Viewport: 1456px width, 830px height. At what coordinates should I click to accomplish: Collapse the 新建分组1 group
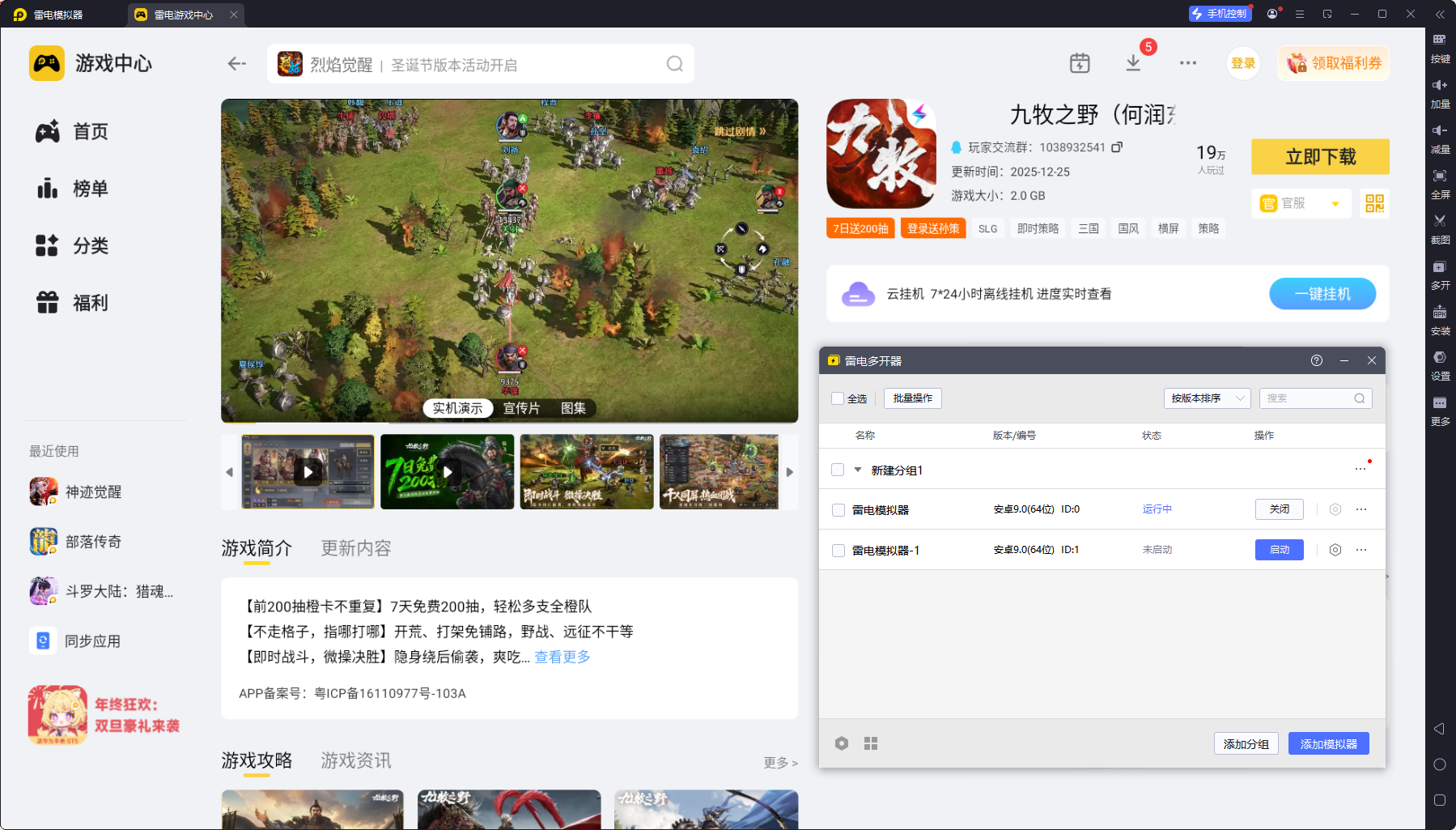858,470
